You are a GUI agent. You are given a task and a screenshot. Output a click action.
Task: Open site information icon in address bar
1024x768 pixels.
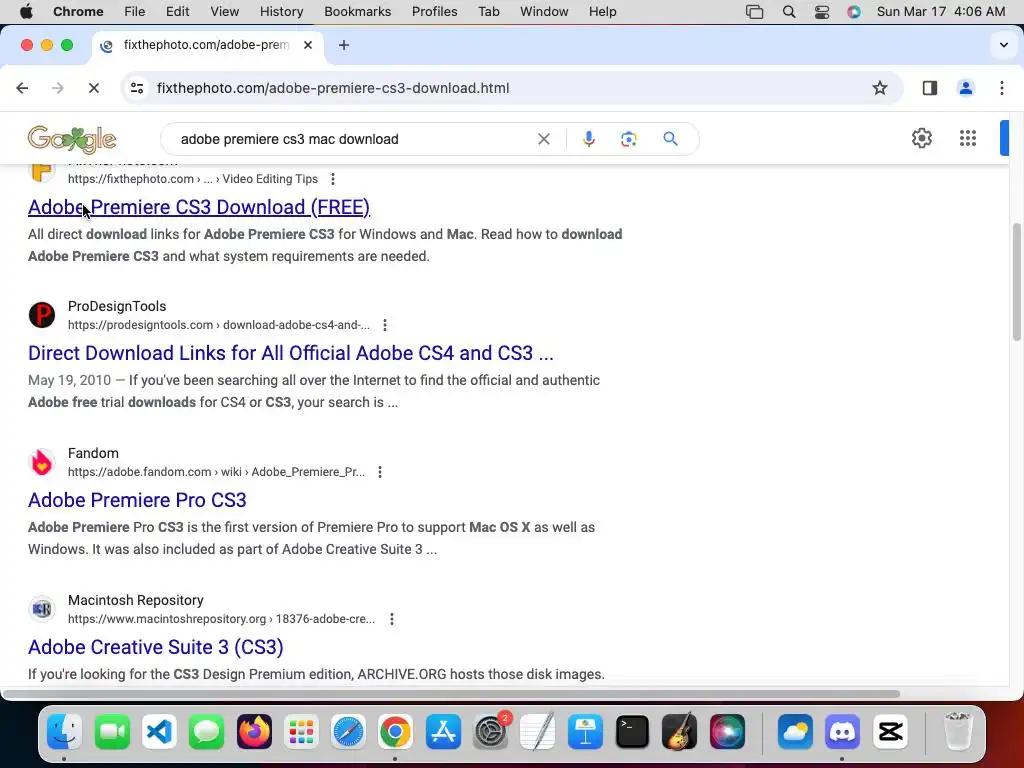pos(136,88)
